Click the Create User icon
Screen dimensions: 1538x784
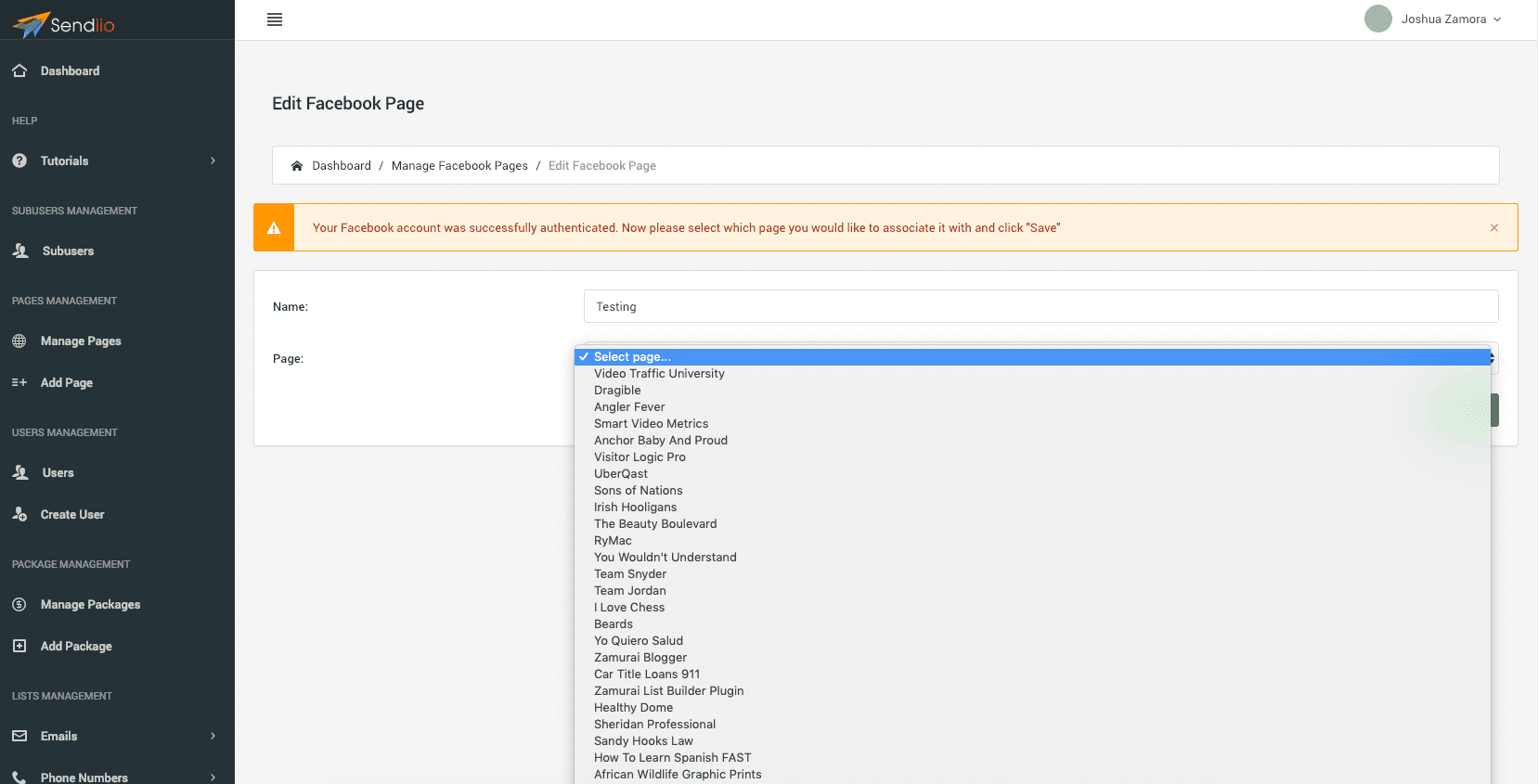(x=19, y=514)
